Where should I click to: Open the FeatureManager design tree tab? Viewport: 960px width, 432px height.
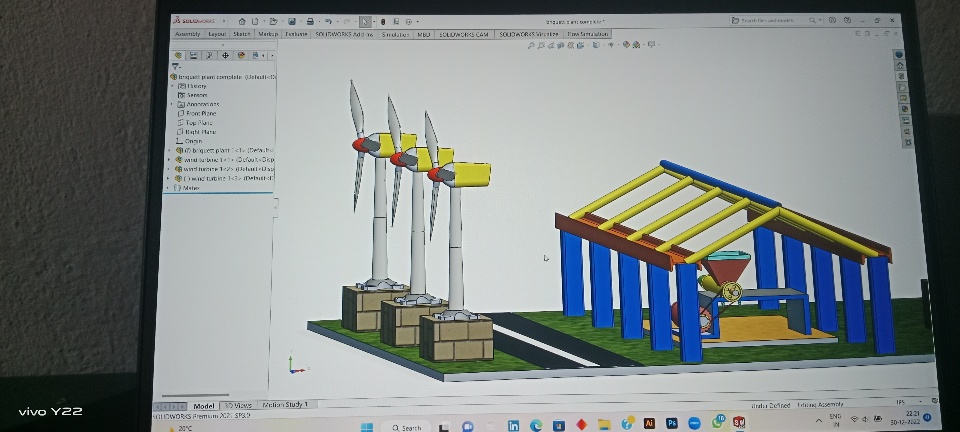pos(178,55)
